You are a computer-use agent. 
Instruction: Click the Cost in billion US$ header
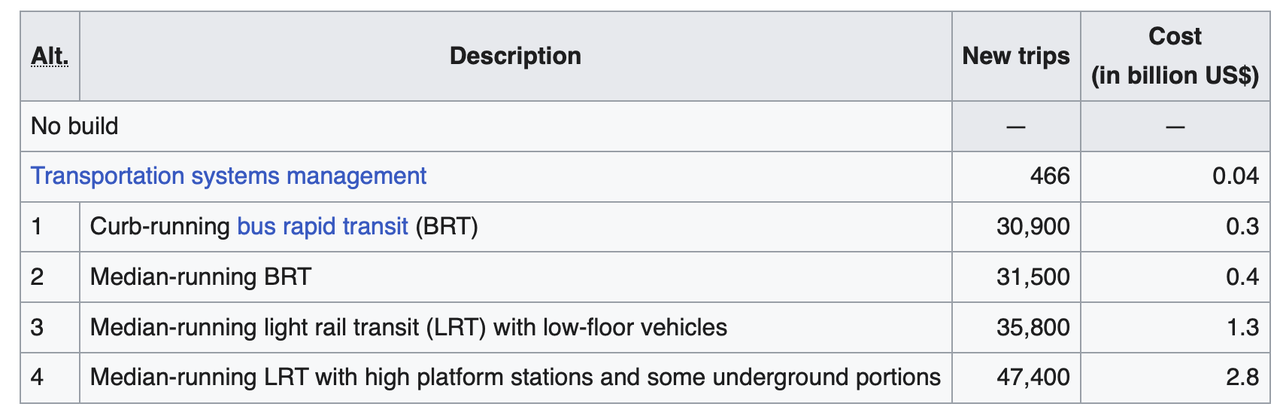[x=1174, y=56]
